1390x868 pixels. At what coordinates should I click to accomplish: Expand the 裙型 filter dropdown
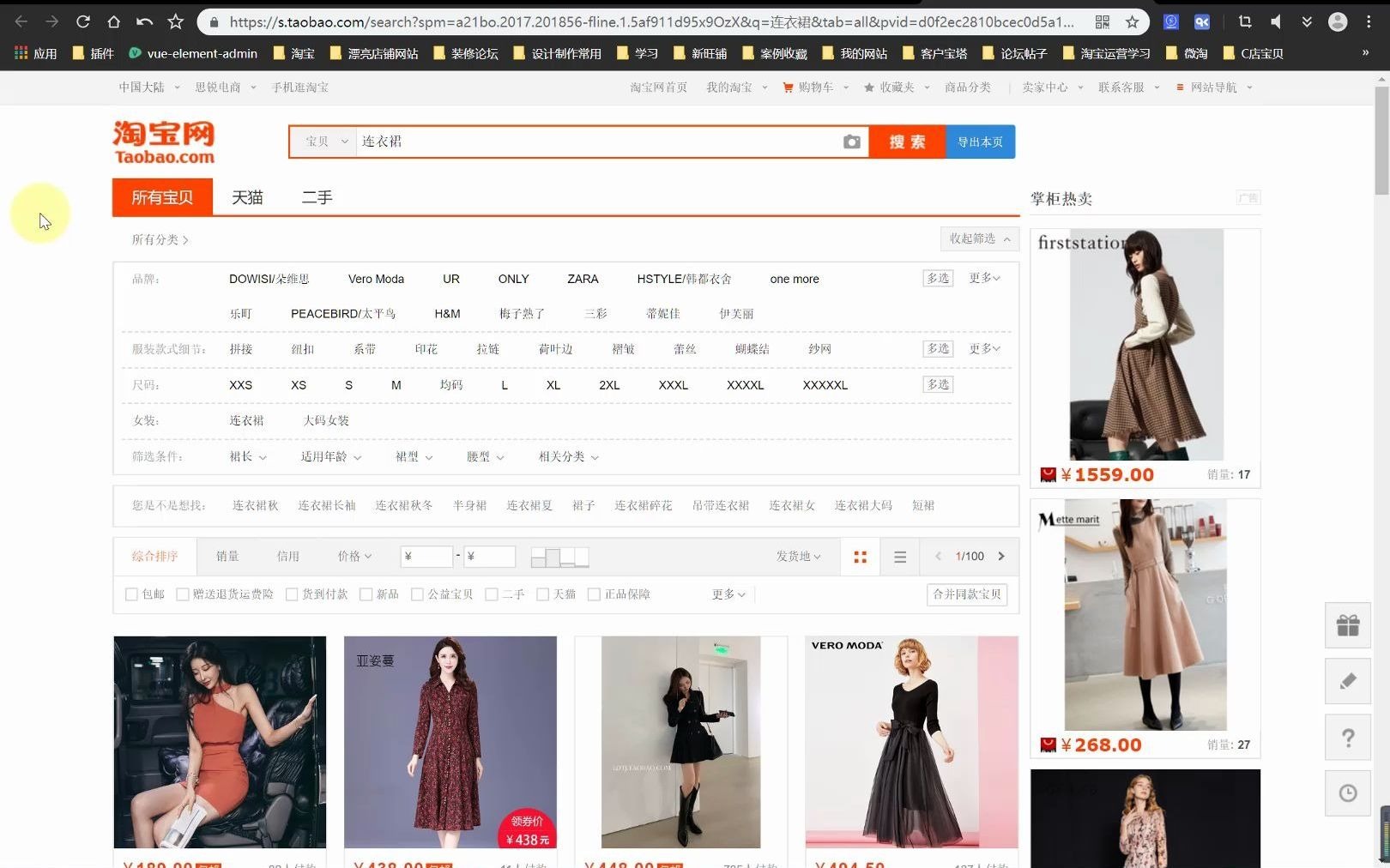point(414,457)
